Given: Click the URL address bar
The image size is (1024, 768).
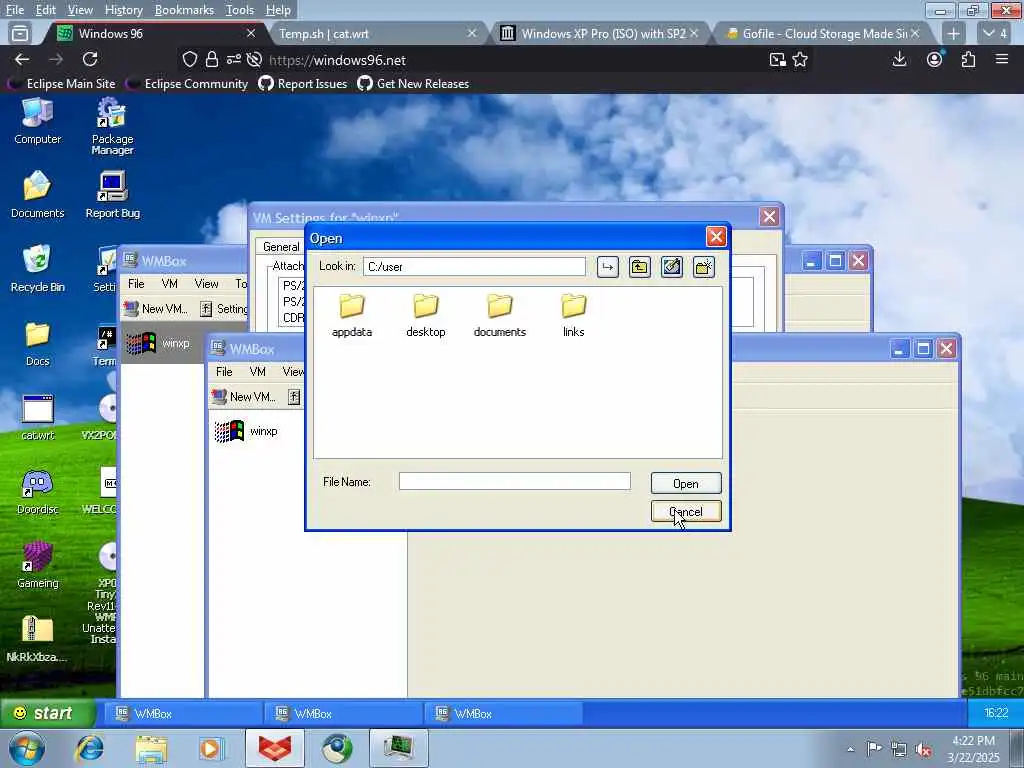Looking at the screenshot, I should [x=473, y=60].
